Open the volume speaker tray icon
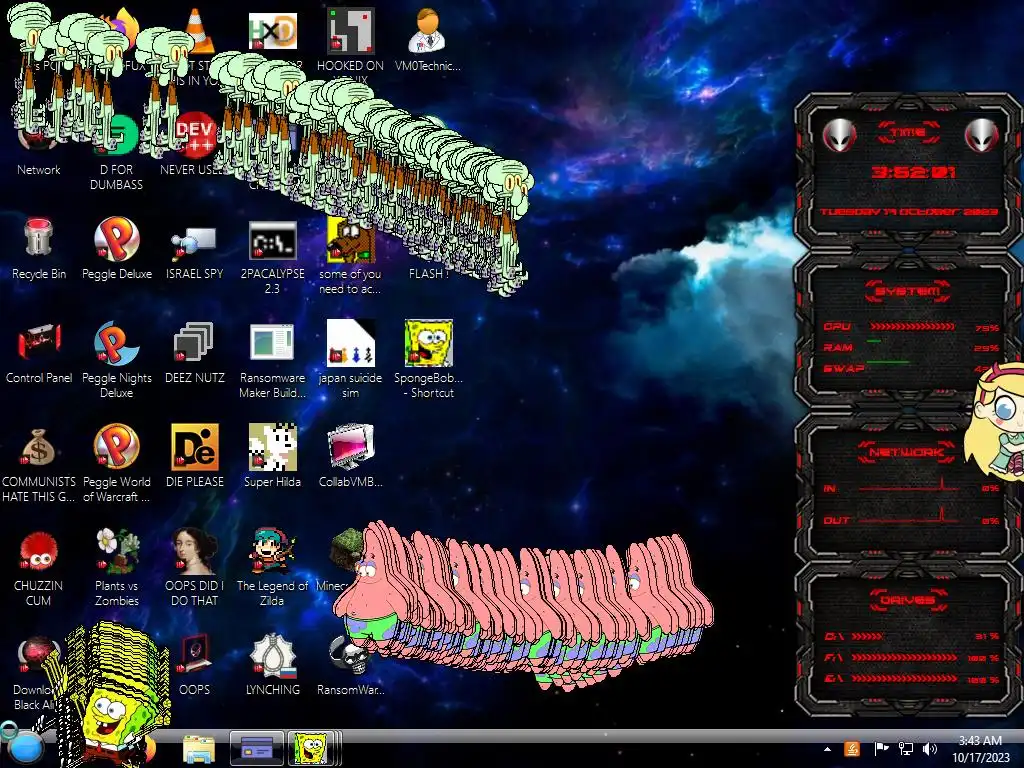The width and height of the screenshot is (1024, 768). point(929,749)
